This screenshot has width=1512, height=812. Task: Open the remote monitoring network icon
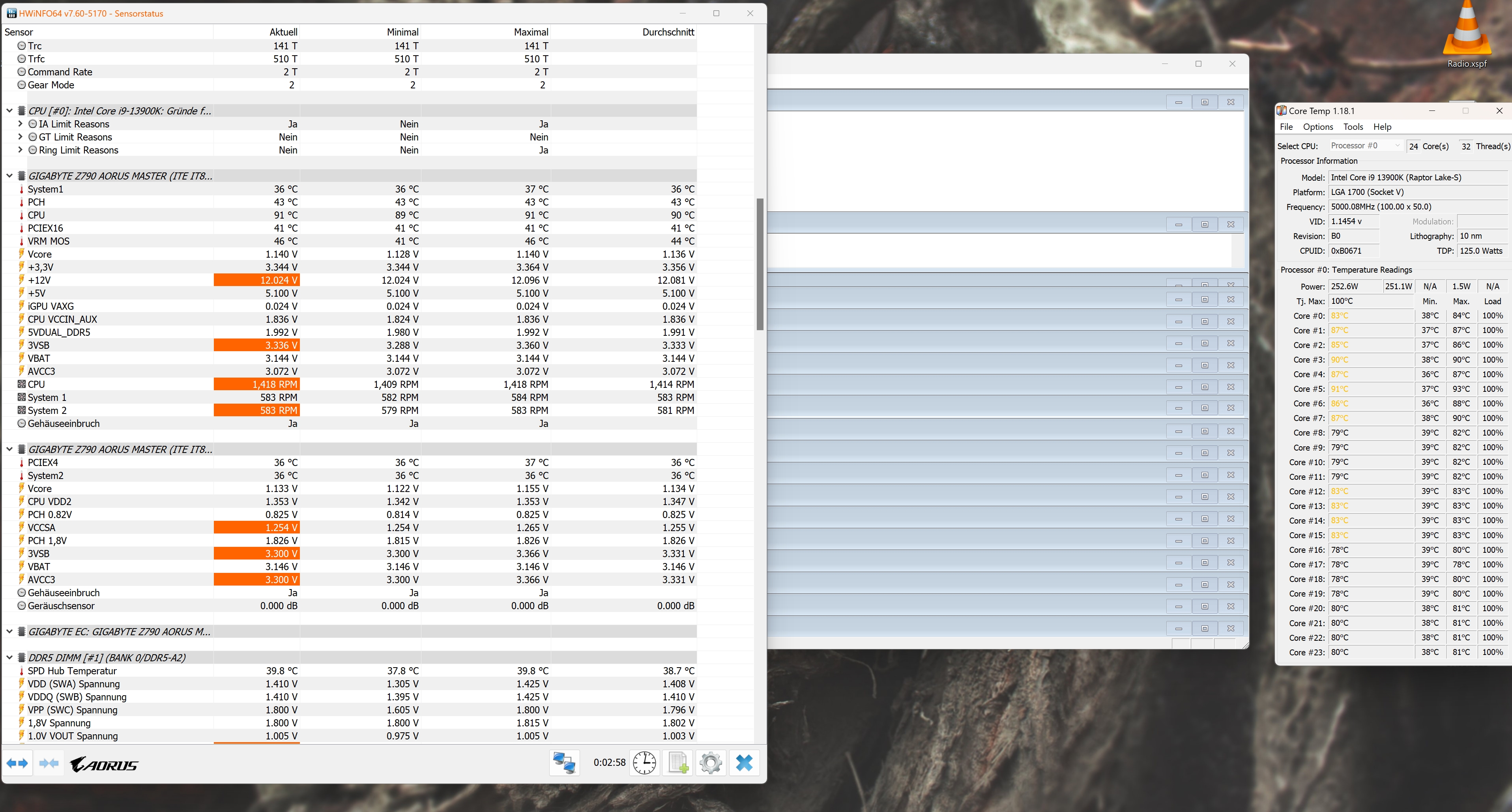(564, 763)
